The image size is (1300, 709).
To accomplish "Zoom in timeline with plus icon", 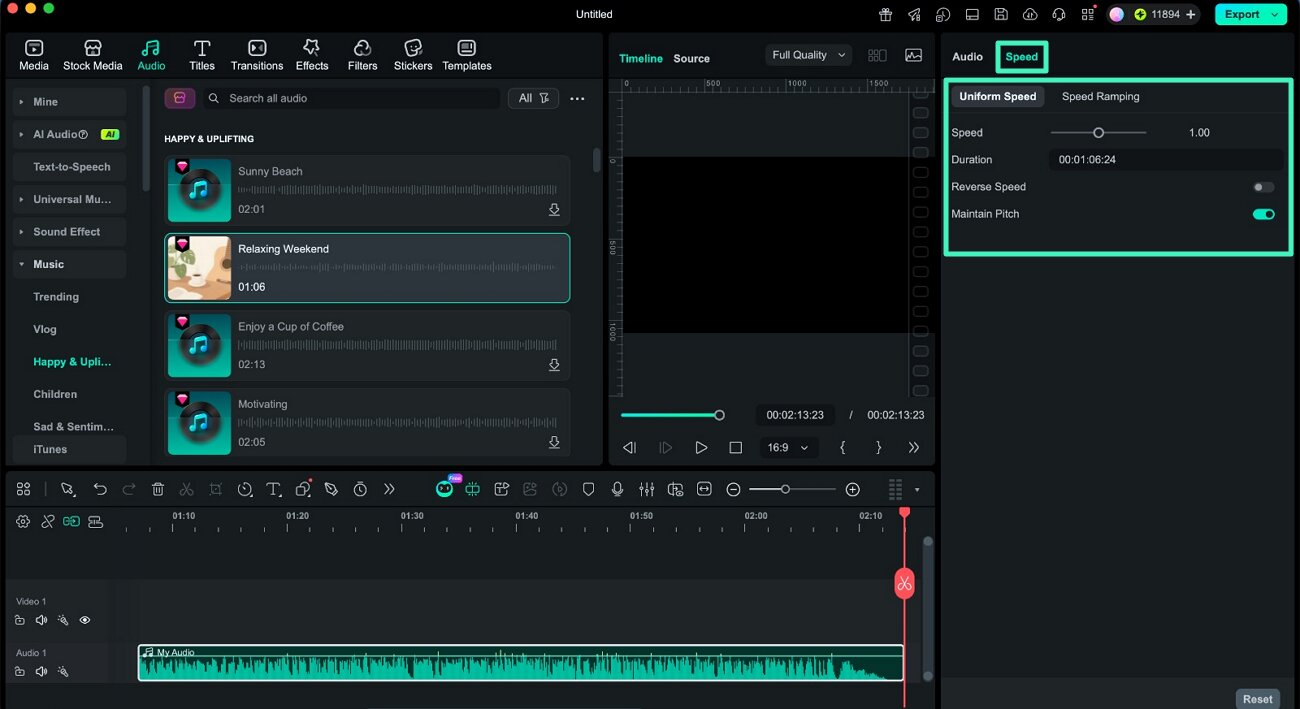I will pos(852,489).
